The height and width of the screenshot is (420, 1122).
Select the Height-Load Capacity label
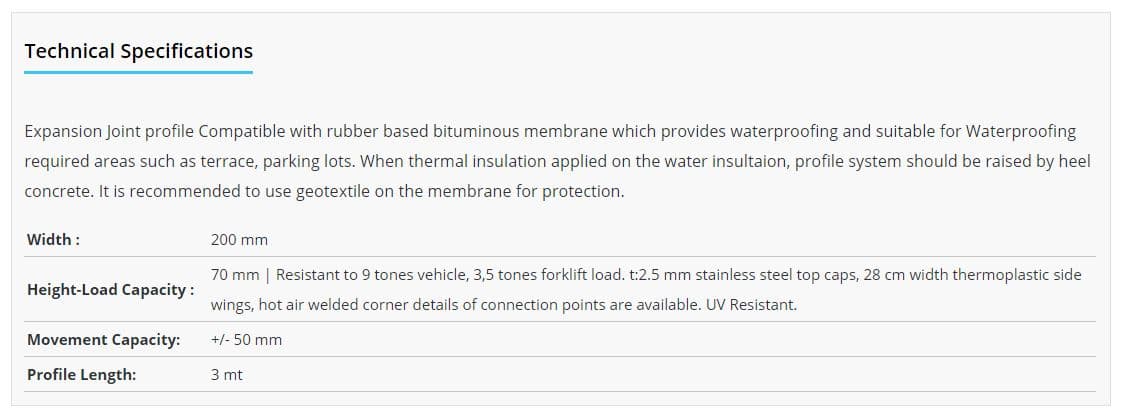tap(110, 290)
